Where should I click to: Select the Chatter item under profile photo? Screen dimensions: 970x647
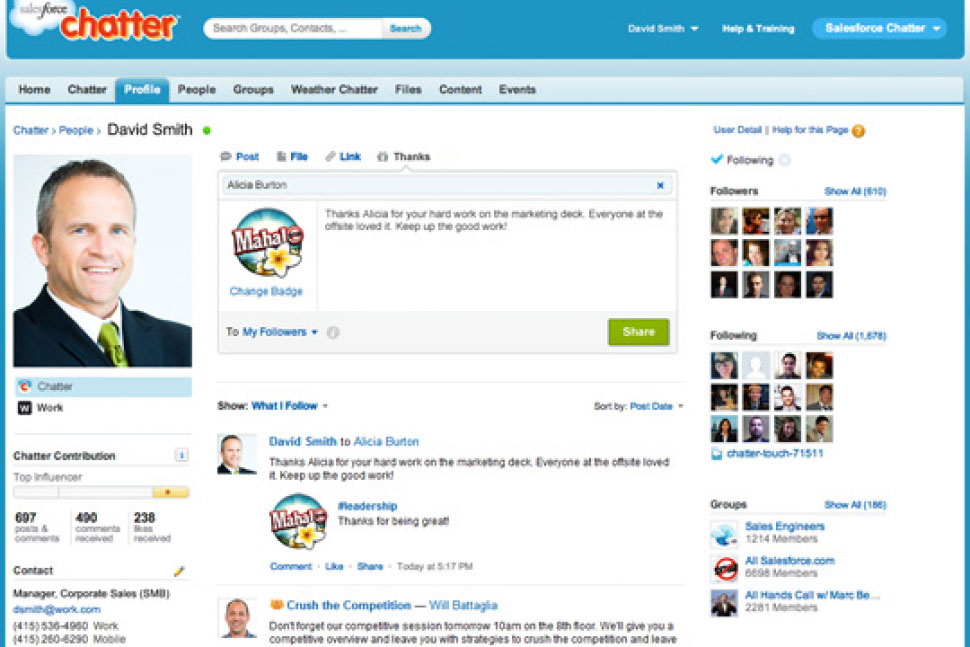click(103, 387)
